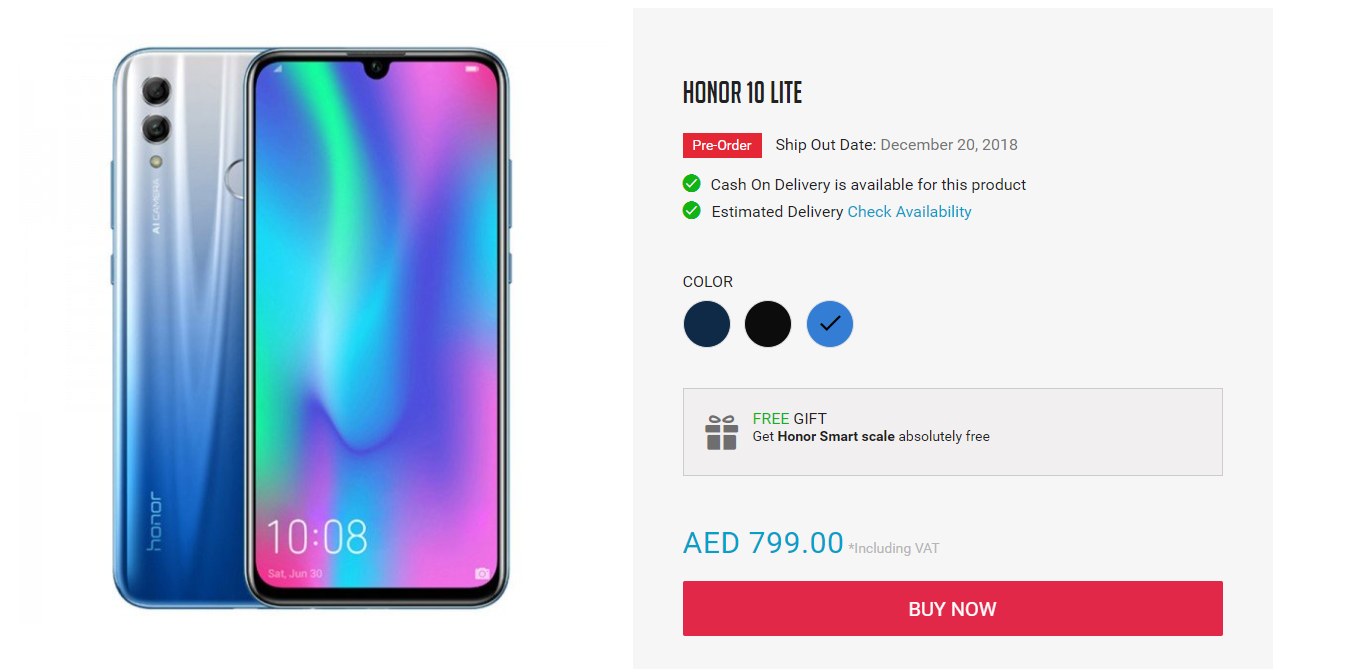
Task: Click the honor logo on phone back
Action: [x=154, y=521]
